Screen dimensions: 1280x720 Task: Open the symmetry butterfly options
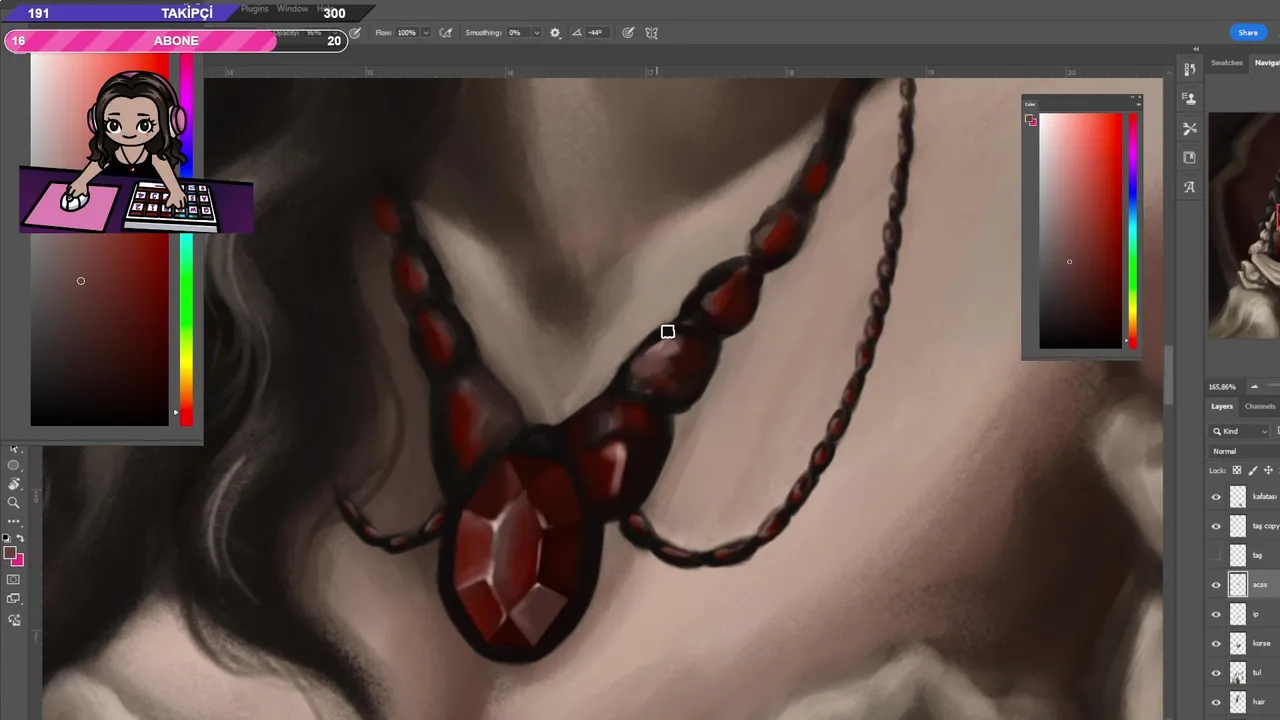pos(651,33)
